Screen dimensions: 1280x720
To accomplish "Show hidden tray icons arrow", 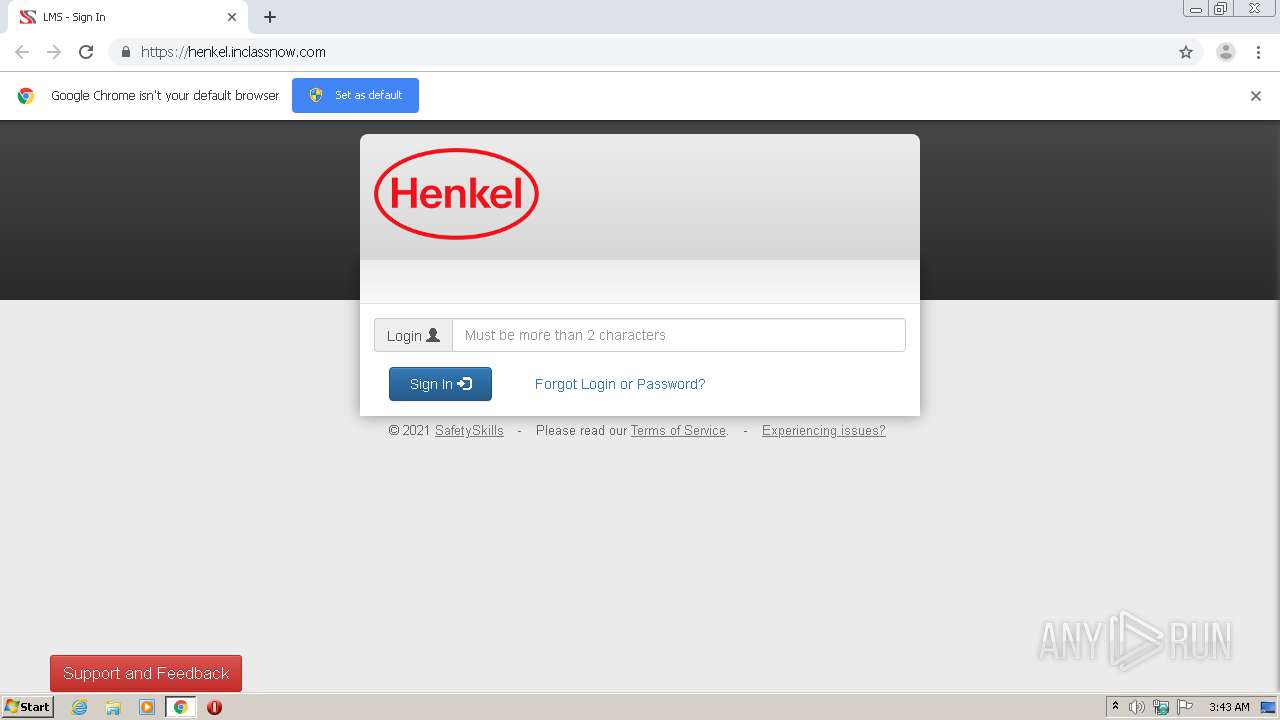I will [1115, 707].
